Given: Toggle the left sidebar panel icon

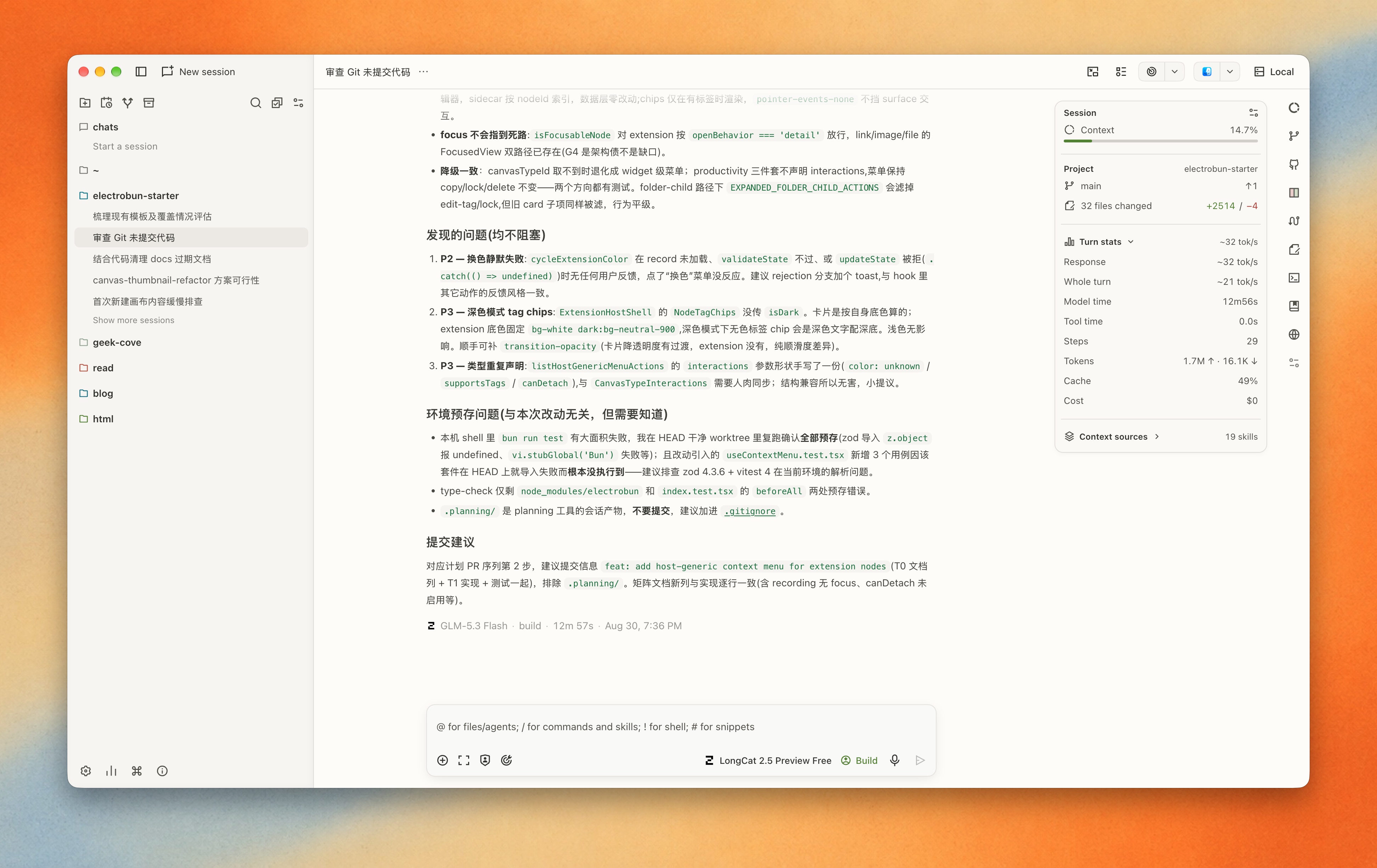Looking at the screenshot, I should pyautogui.click(x=141, y=72).
